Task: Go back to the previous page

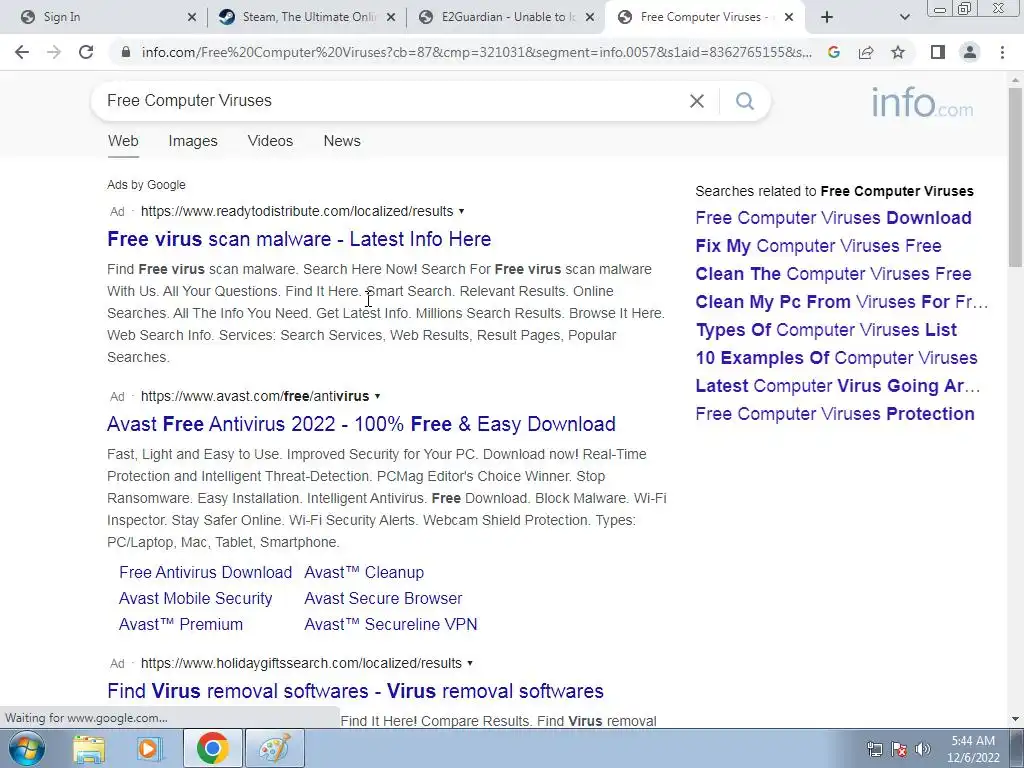Action: 22,52
